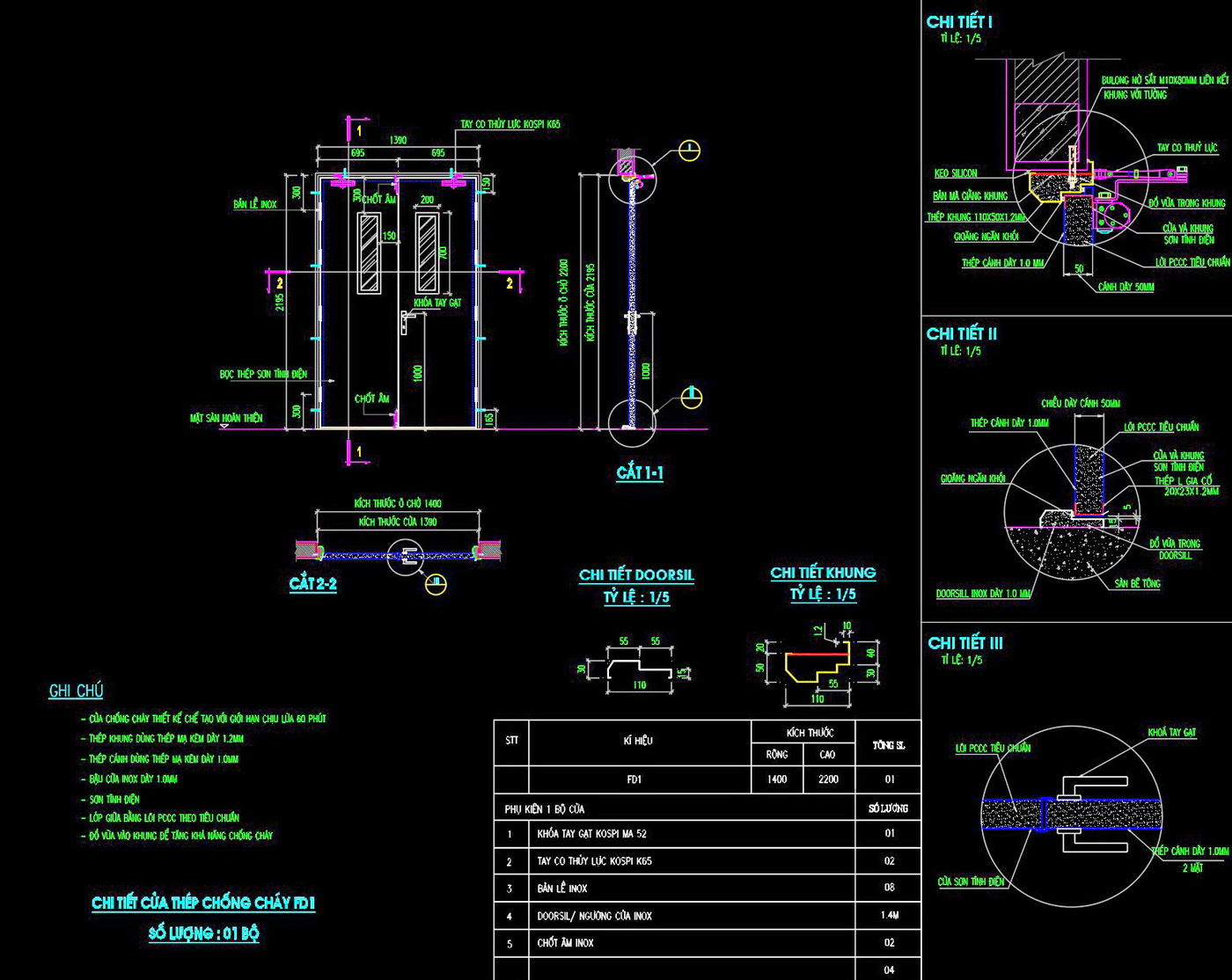Click the yellow detail I callout circle

[690, 150]
